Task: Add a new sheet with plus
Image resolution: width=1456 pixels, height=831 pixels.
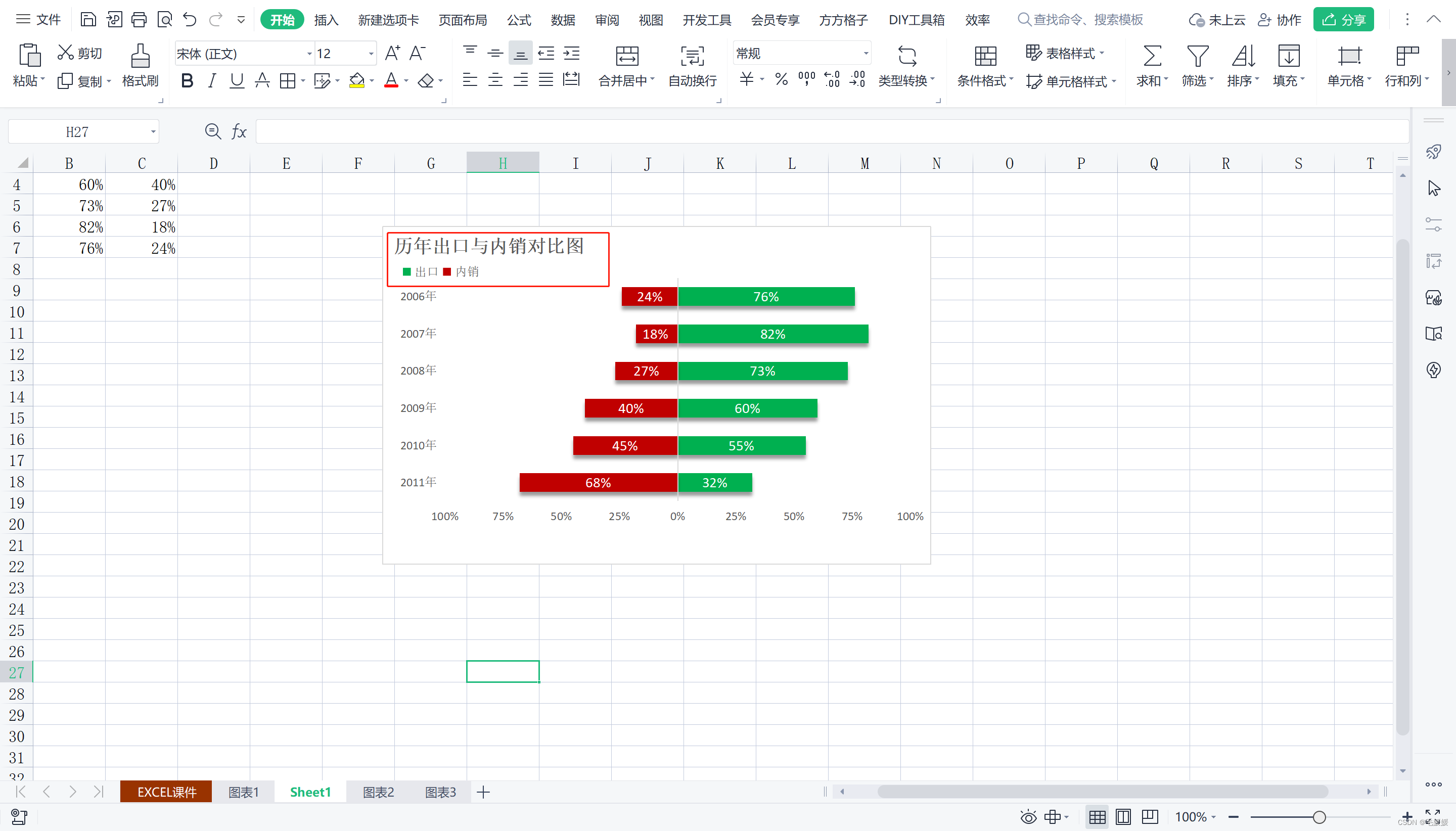Action: tap(483, 792)
